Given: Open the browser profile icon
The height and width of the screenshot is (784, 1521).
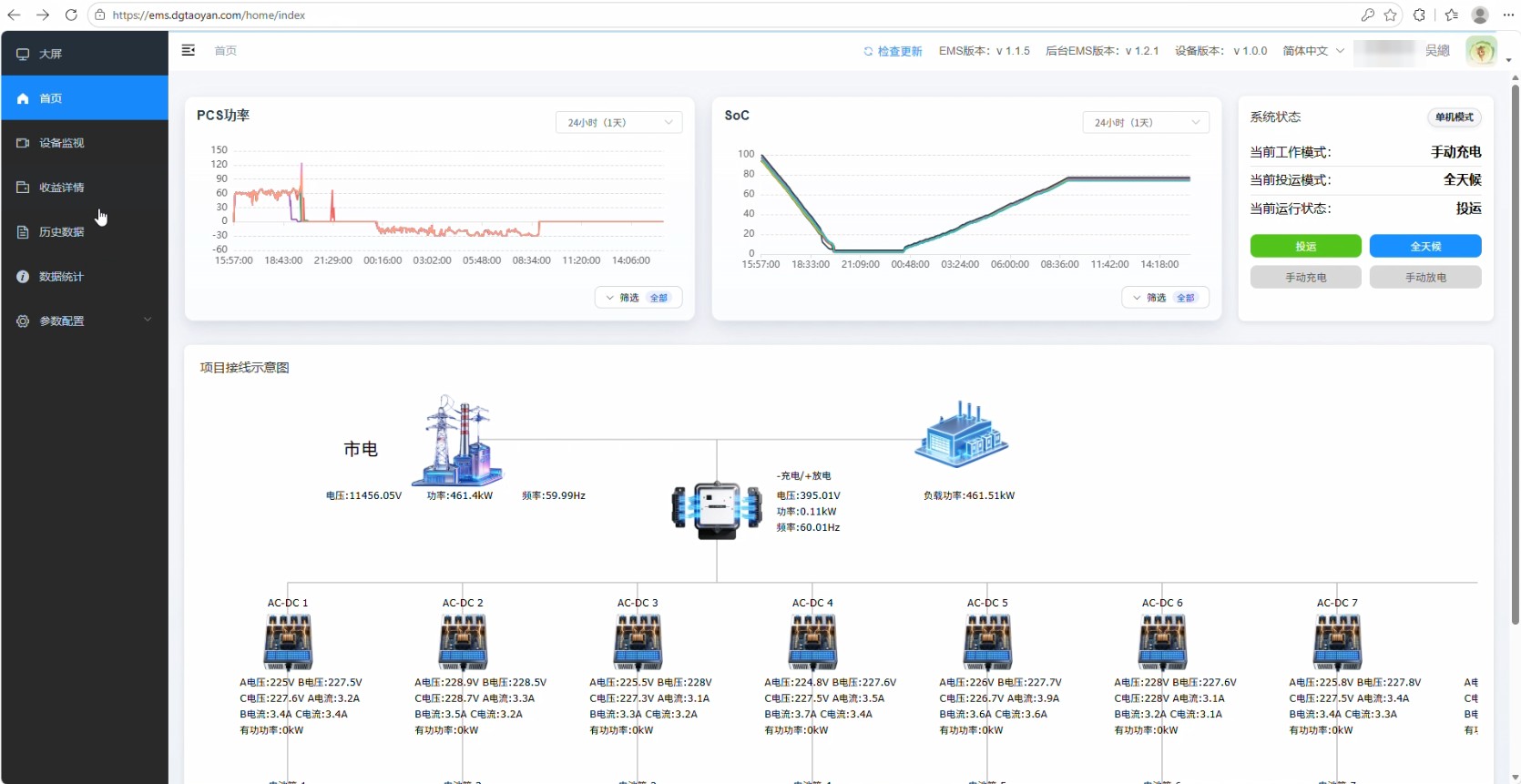Looking at the screenshot, I should click(1480, 15).
